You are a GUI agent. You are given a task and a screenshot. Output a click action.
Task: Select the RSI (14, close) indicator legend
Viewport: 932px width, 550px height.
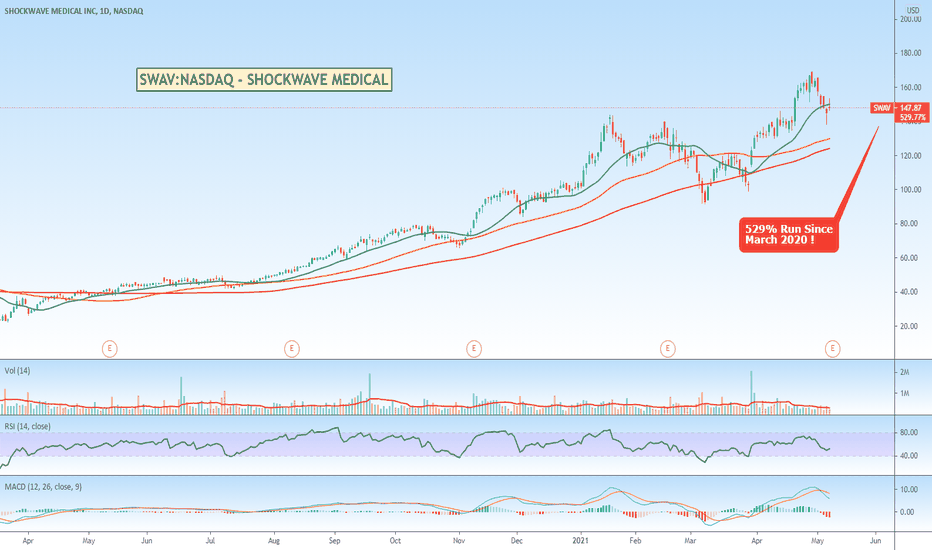(x=27, y=426)
